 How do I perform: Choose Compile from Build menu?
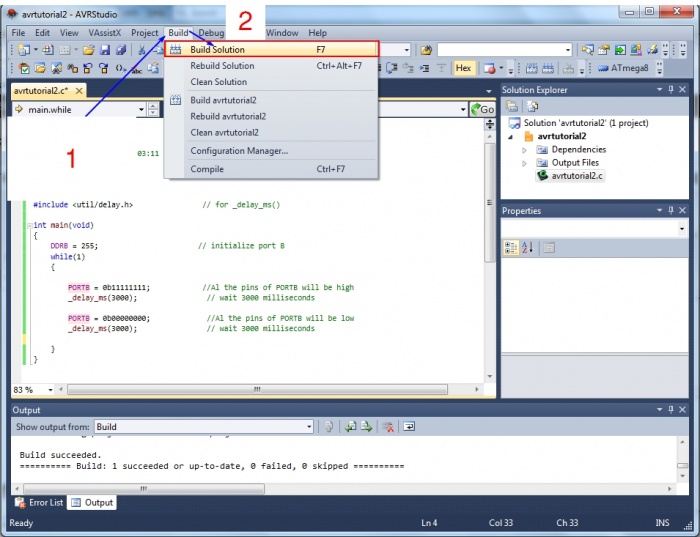tap(272, 169)
